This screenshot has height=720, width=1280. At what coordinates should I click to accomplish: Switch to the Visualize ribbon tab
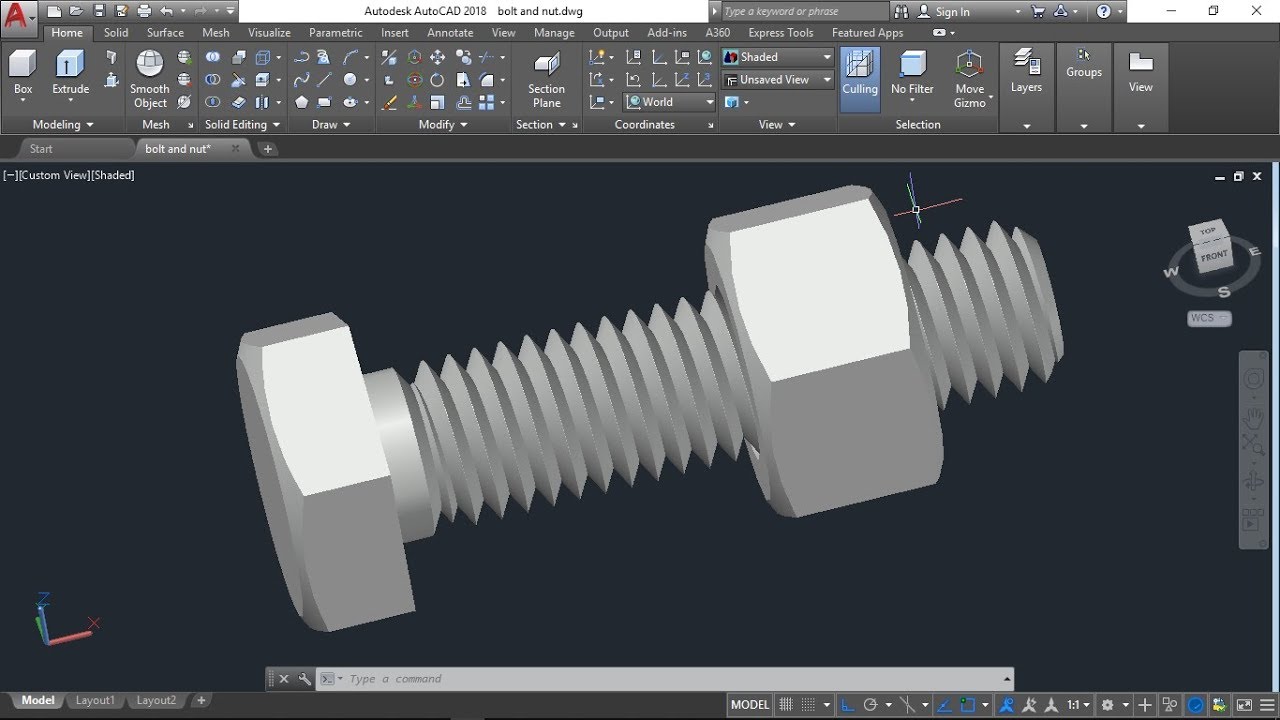269,32
